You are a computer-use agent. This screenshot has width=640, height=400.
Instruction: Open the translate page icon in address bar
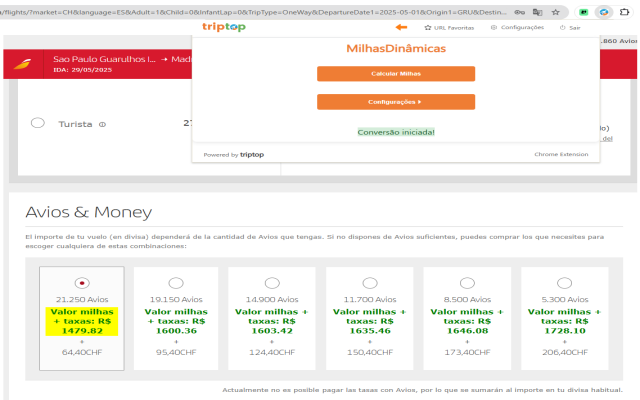tap(538, 12)
